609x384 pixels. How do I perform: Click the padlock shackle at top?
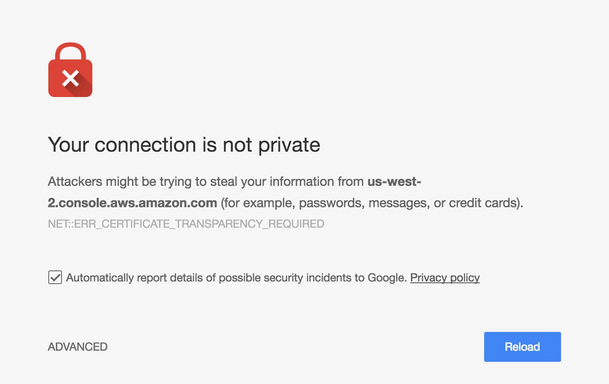click(x=70, y=51)
